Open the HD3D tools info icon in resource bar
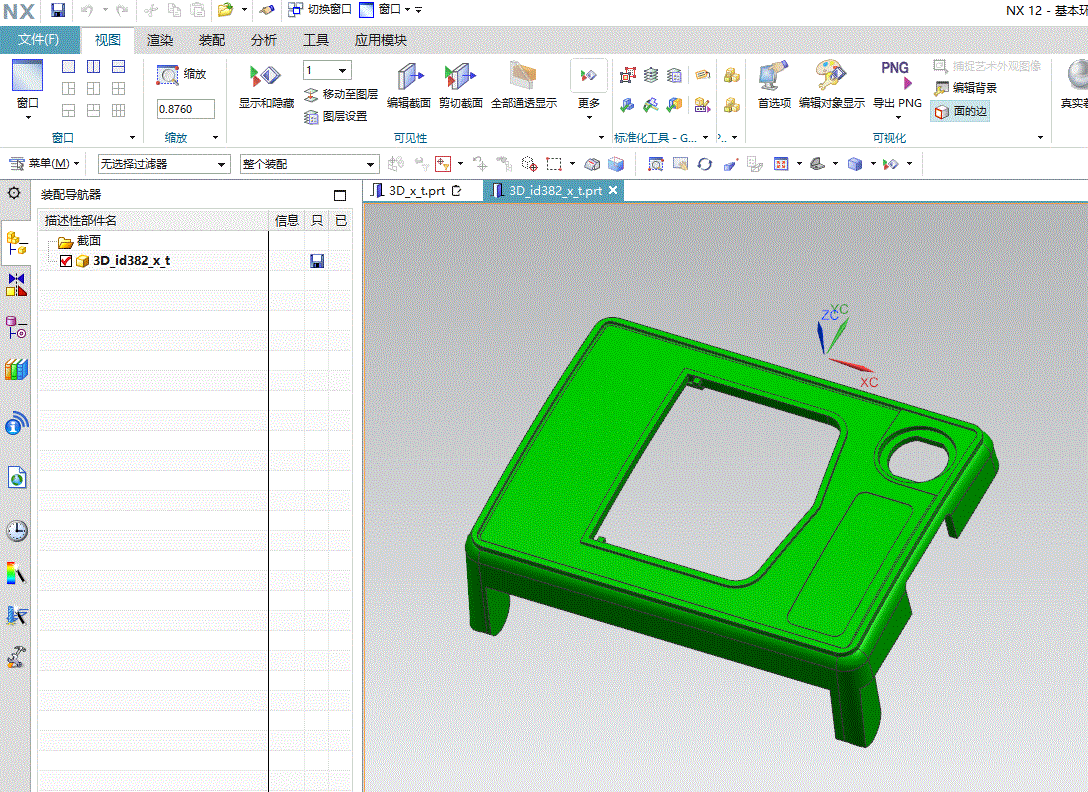Viewport: 1088px width, 792px height. (17, 423)
